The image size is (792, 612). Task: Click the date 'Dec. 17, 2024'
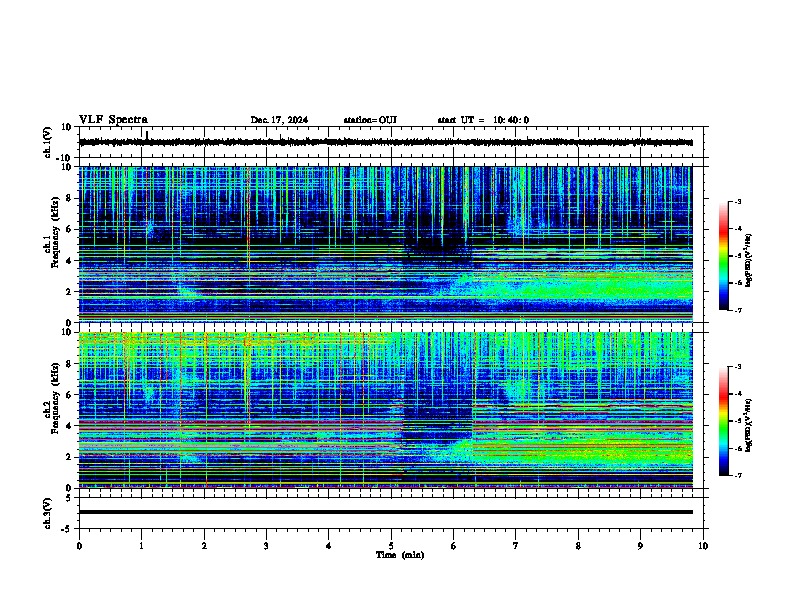pyautogui.click(x=279, y=120)
